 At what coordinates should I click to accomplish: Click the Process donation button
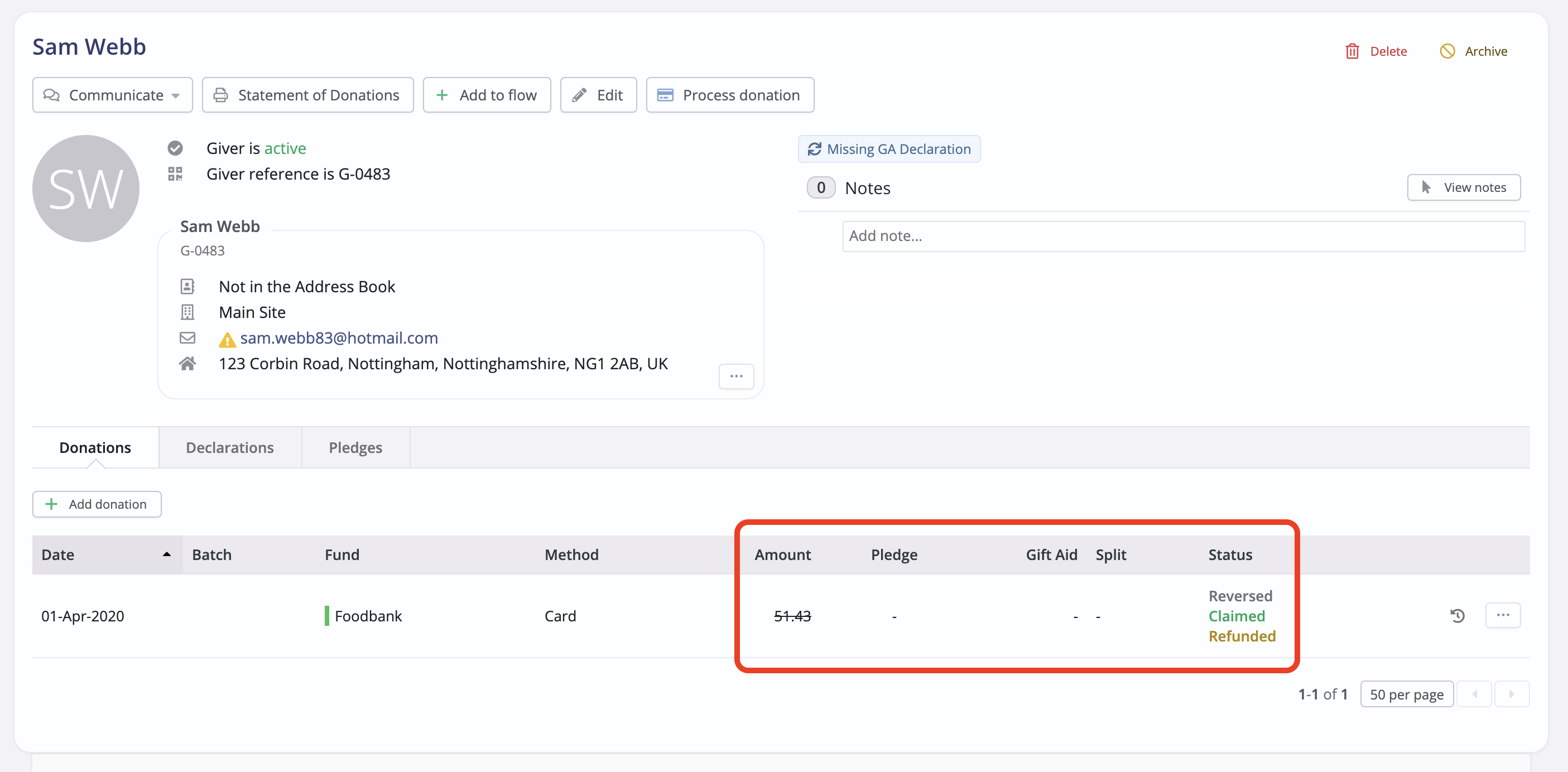coord(729,95)
